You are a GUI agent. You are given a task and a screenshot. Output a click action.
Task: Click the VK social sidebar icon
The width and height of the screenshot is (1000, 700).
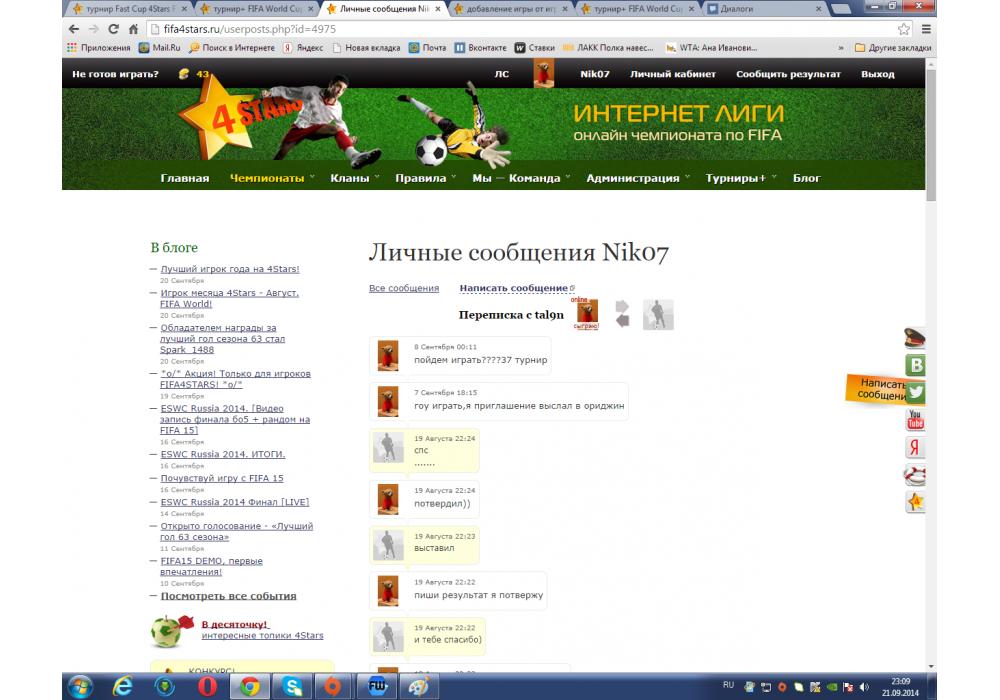[914, 366]
